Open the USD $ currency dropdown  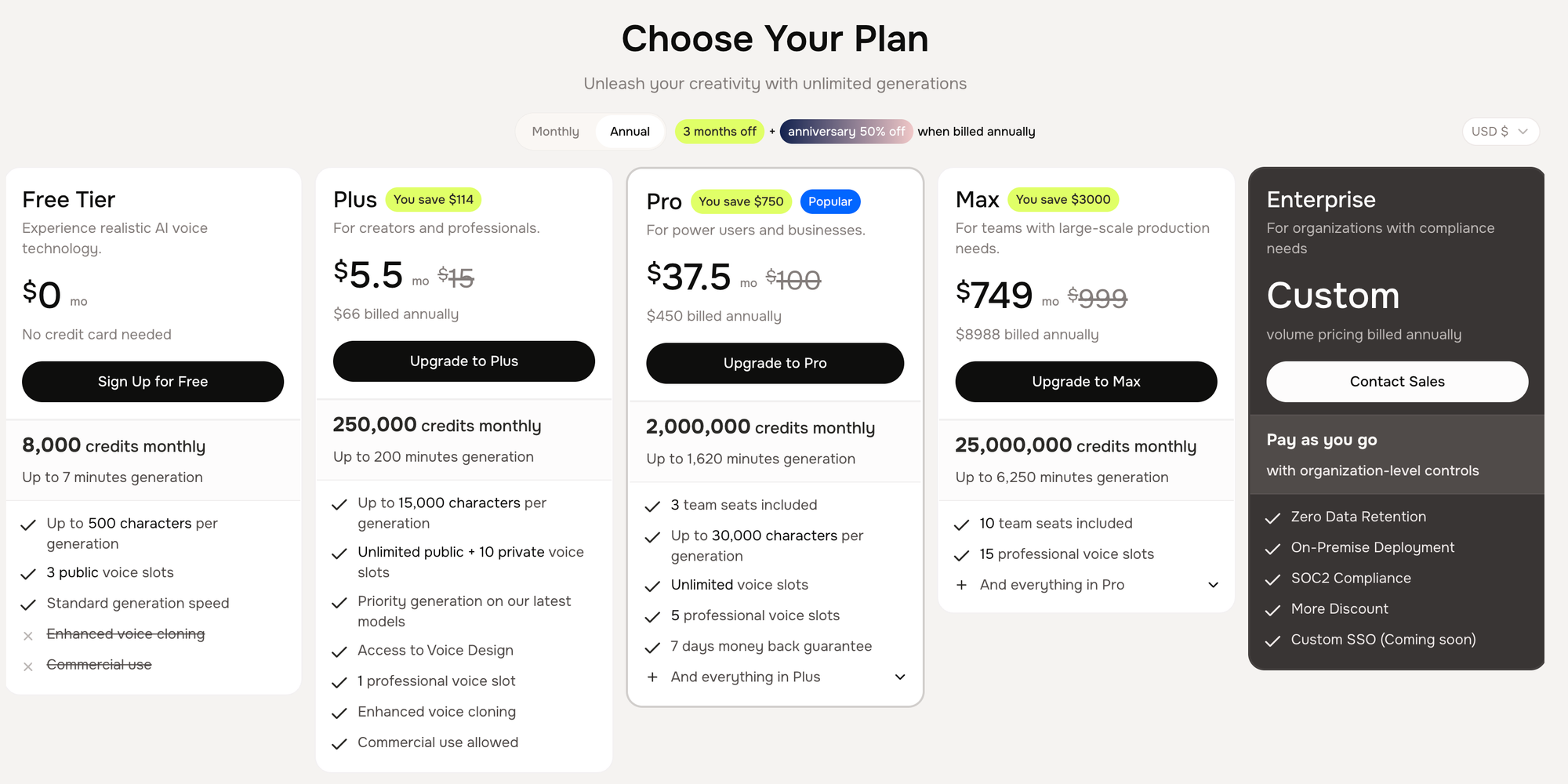[x=1501, y=132]
